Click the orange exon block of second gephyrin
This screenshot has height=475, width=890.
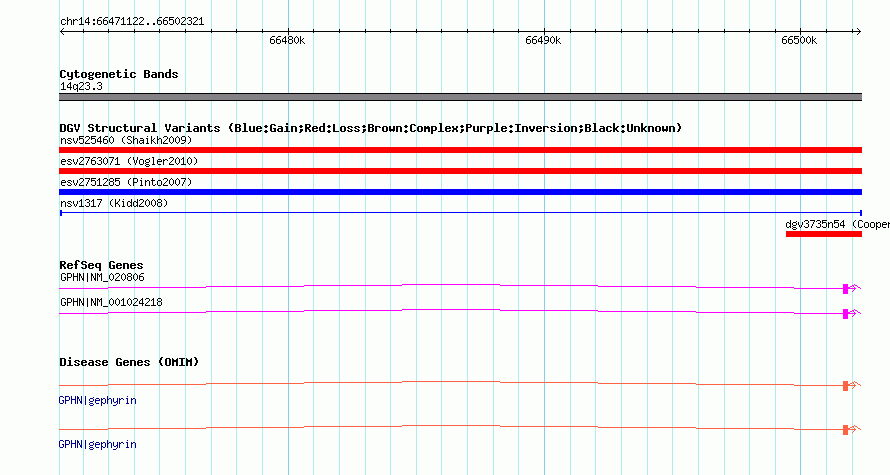pos(845,430)
